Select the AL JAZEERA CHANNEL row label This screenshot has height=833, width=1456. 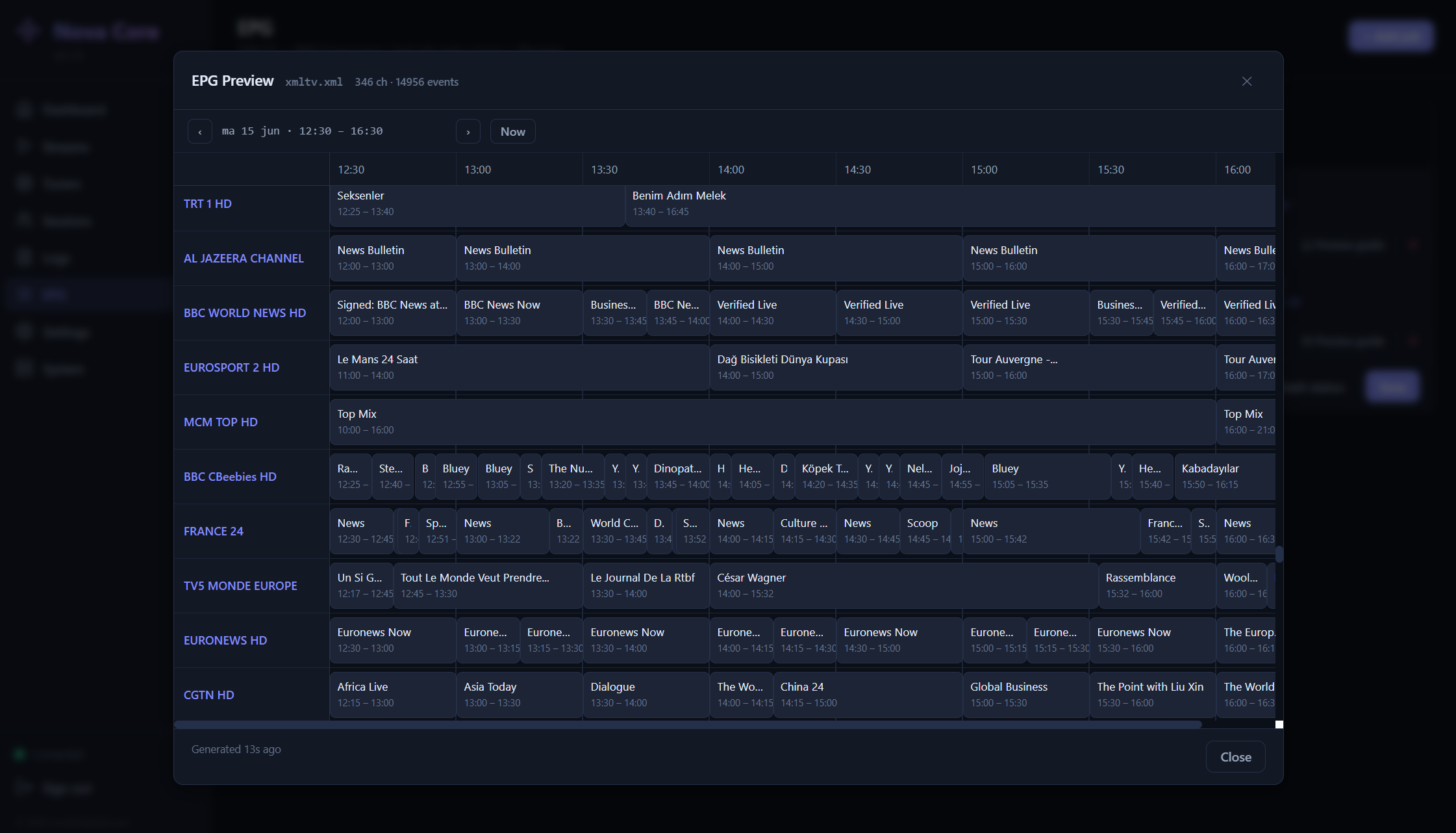click(x=244, y=258)
